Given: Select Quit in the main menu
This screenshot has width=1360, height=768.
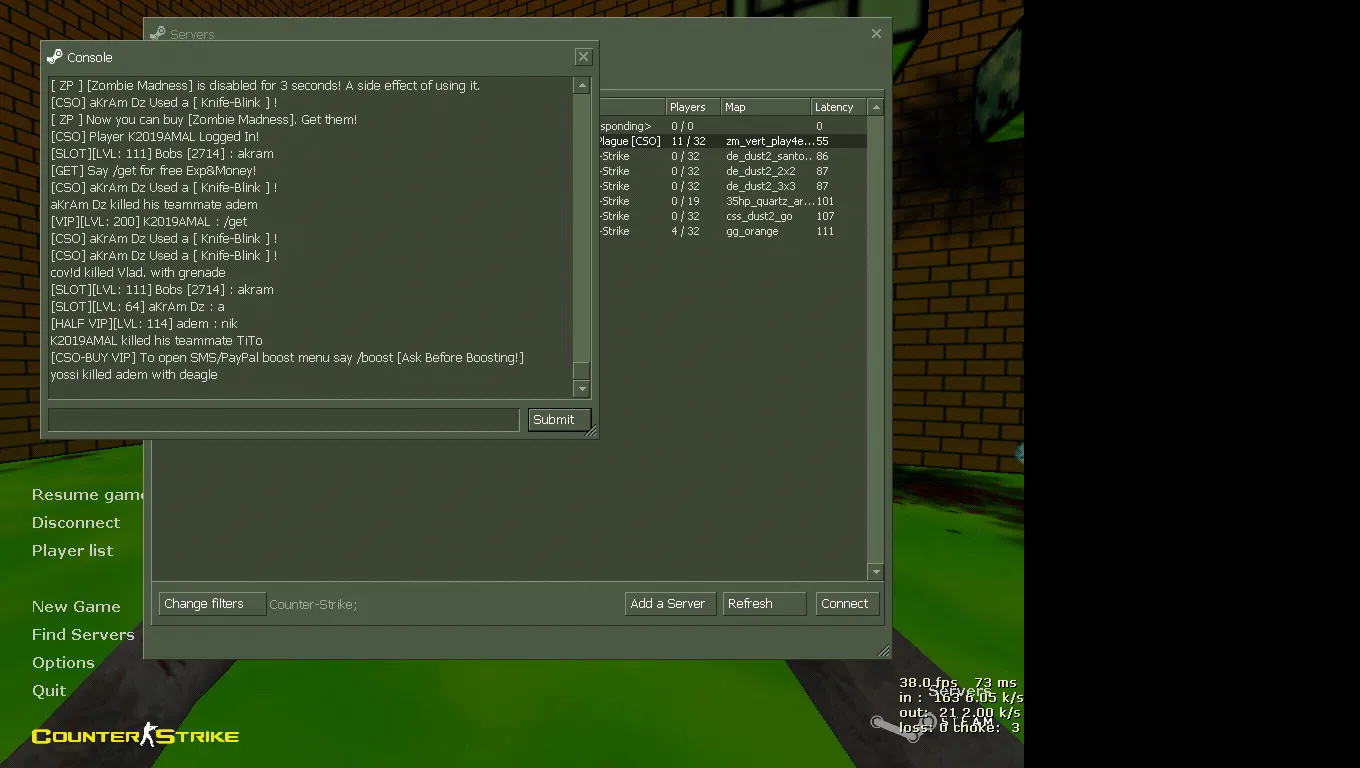Looking at the screenshot, I should [x=49, y=691].
